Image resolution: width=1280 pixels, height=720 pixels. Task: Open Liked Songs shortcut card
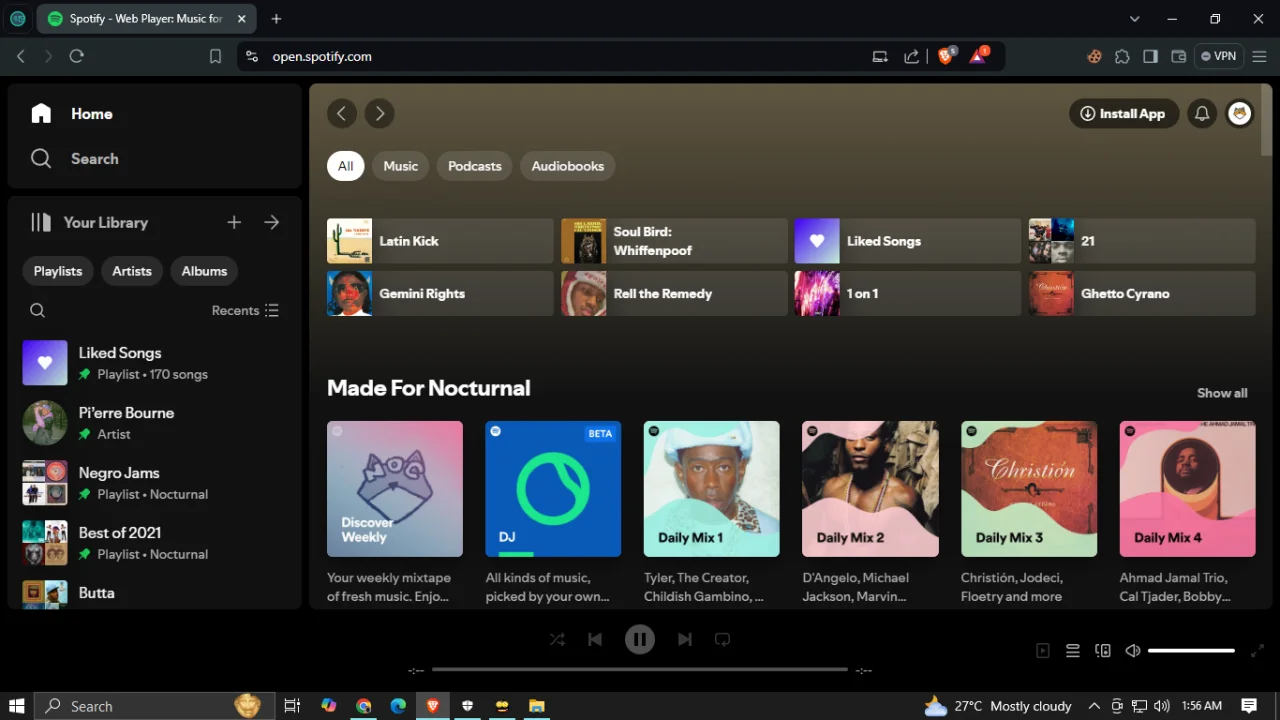coord(908,241)
